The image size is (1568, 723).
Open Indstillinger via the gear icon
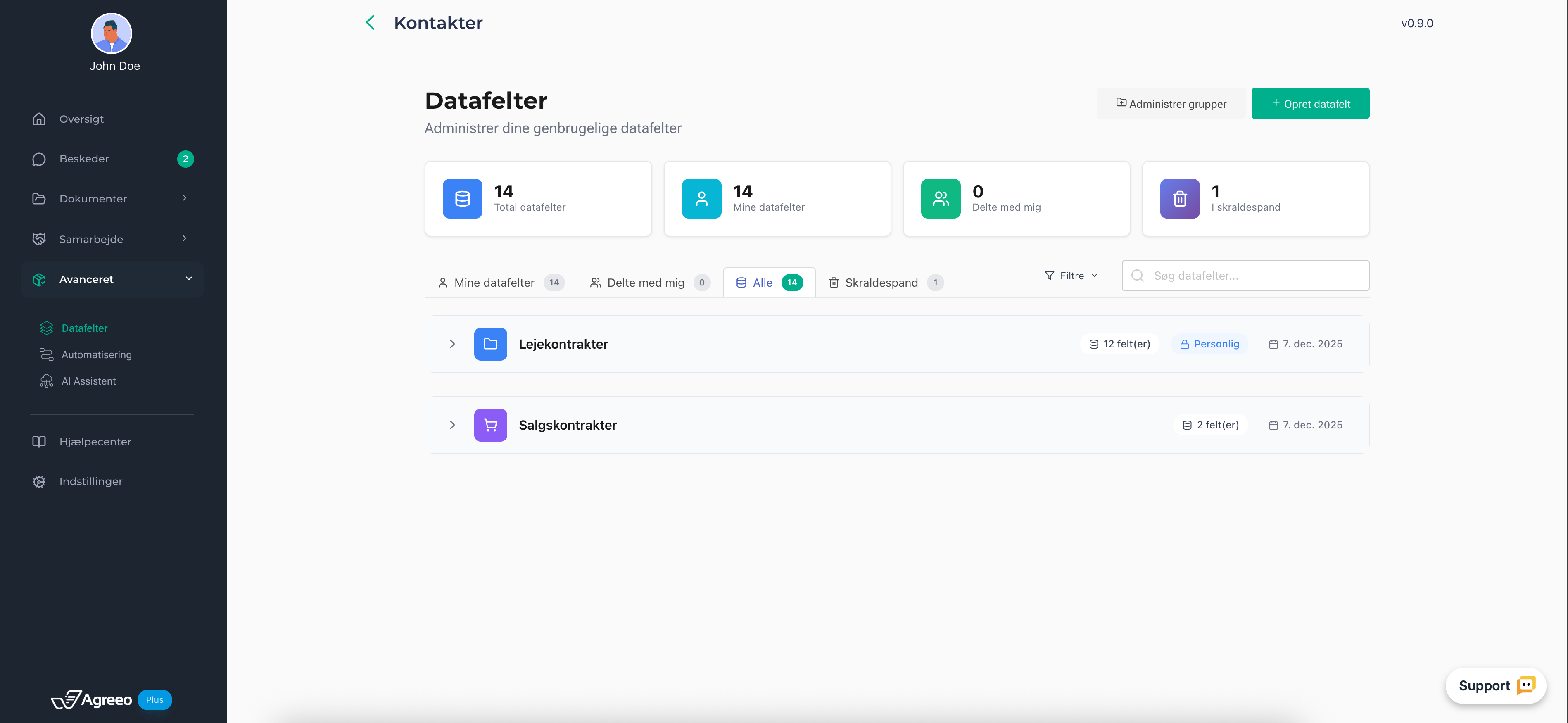(x=39, y=481)
